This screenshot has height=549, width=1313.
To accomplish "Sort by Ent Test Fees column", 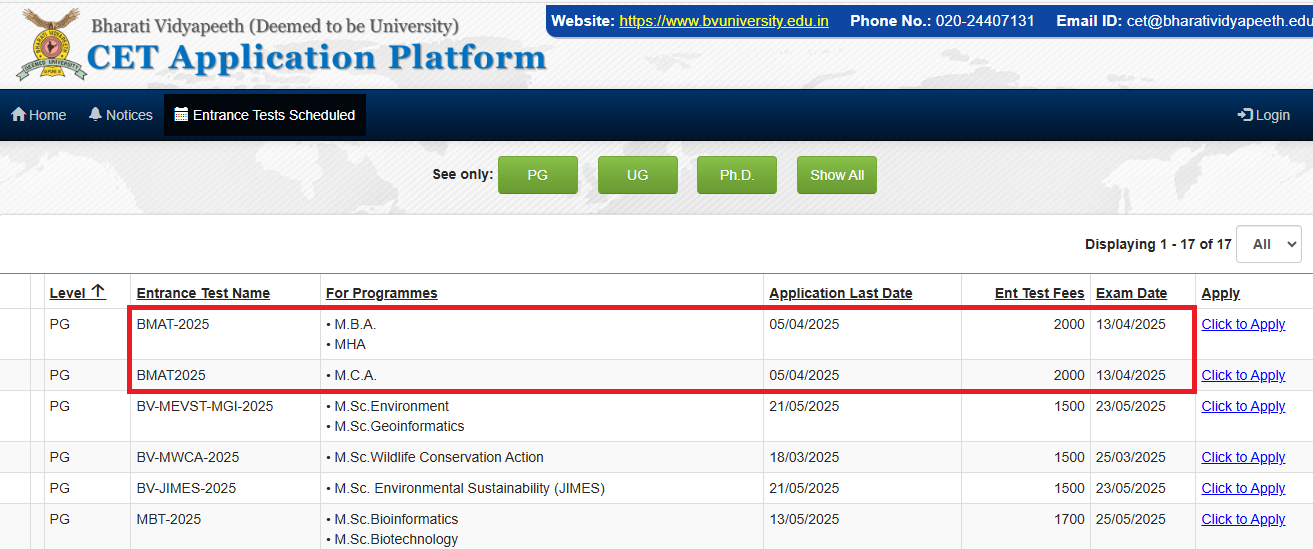I will [x=1040, y=293].
